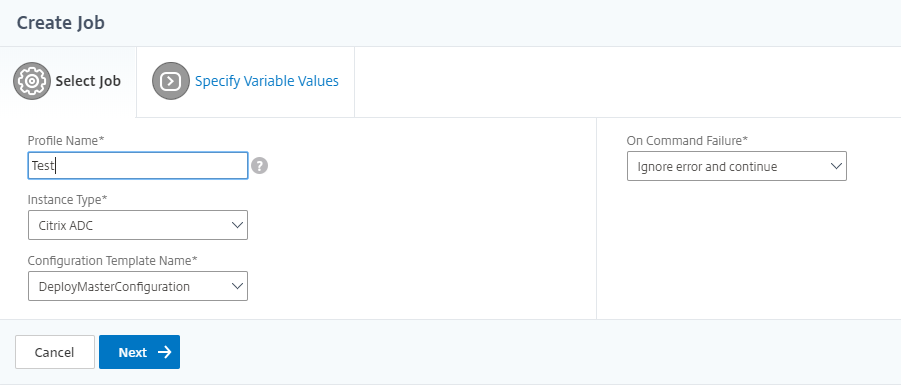
Task: Open the Citrix ADC instance type dropdown
Action: (138, 225)
